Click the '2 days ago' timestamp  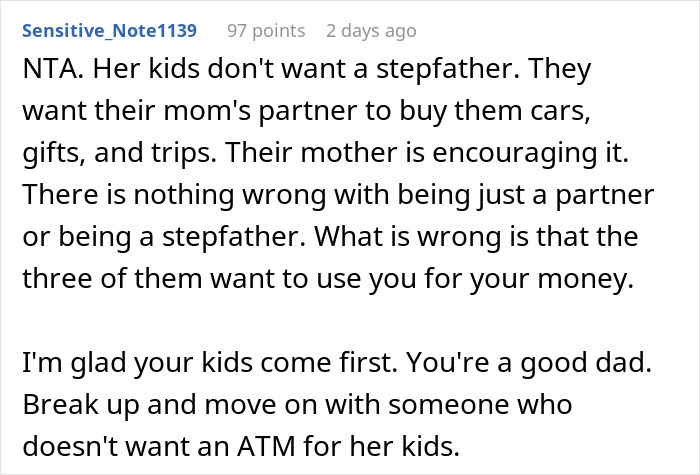(x=370, y=31)
